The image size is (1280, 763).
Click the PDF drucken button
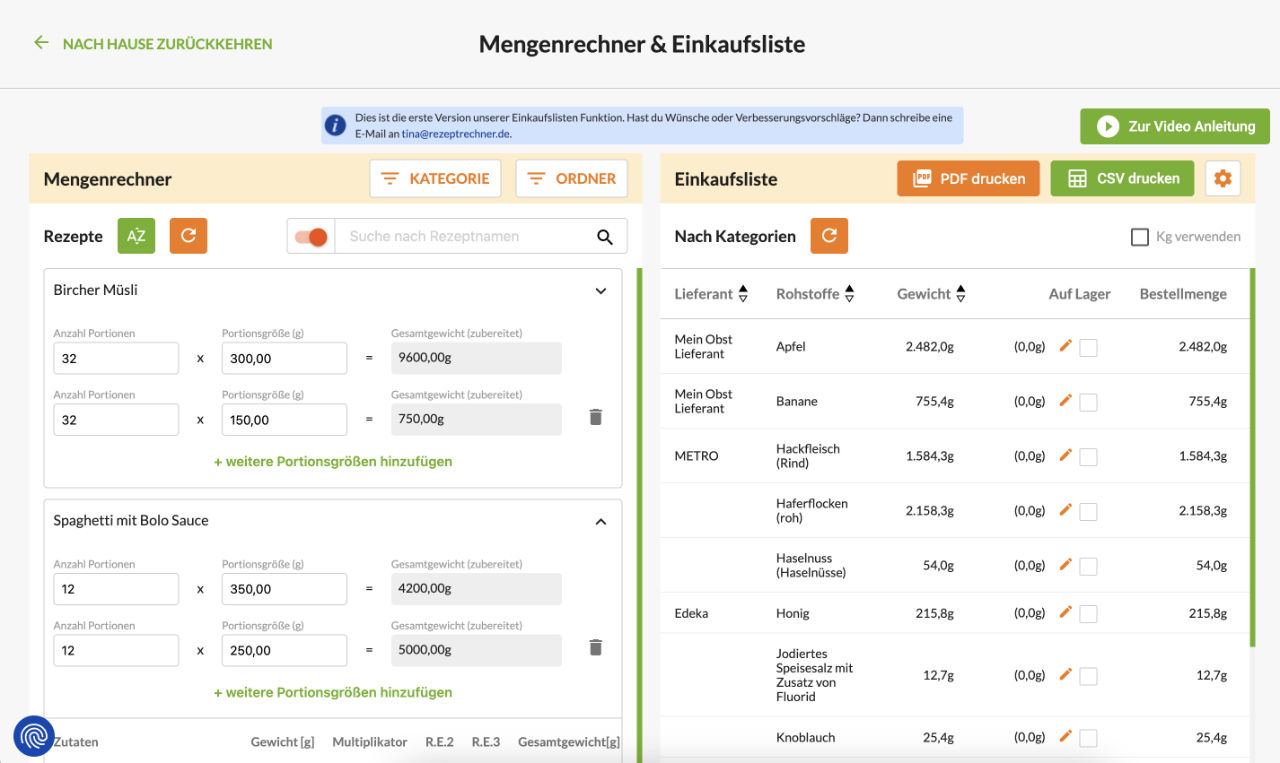[x=968, y=178]
